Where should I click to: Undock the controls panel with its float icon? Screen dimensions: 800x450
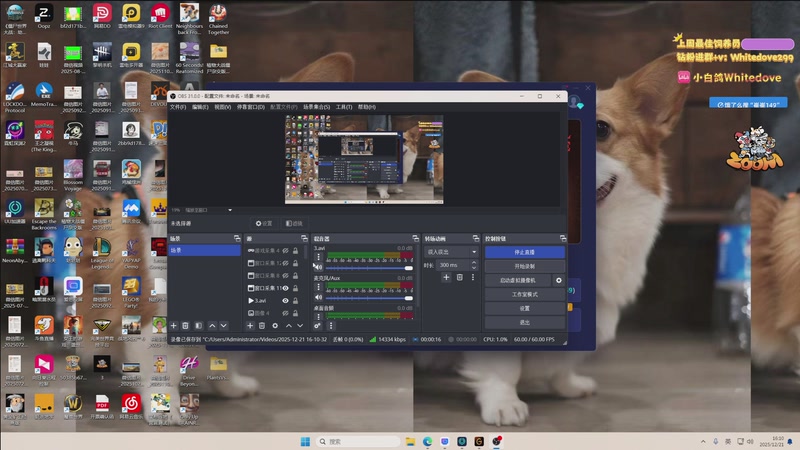pyautogui.click(x=563, y=238)
